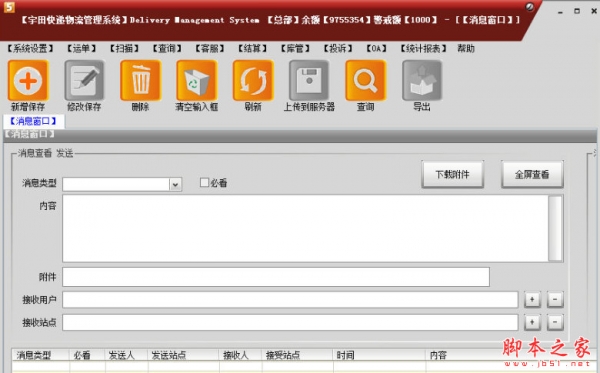600x373 pixels.
Task: Click the 发送人 column header
Action: pyautogui.click(x=126, y=355)
